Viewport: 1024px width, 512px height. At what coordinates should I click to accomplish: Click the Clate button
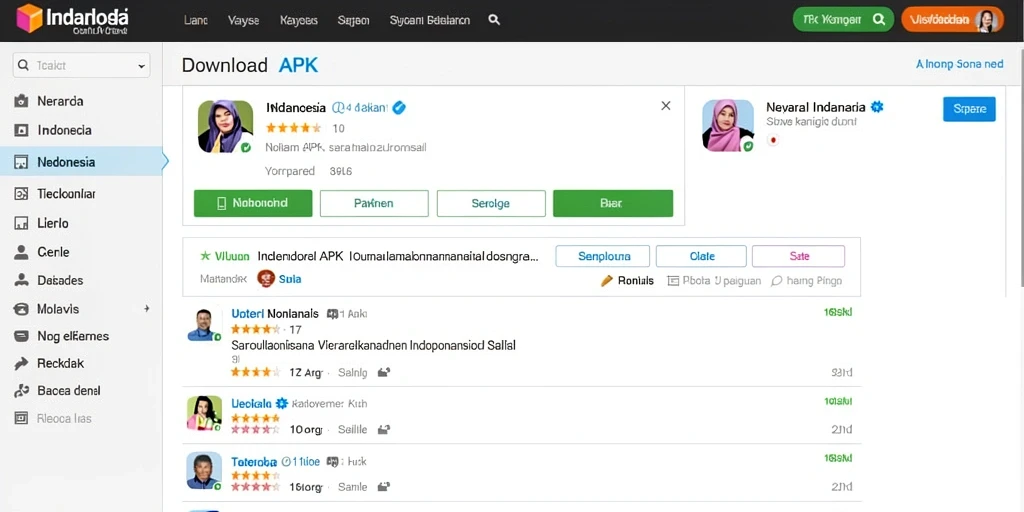(x=701, y=257)
